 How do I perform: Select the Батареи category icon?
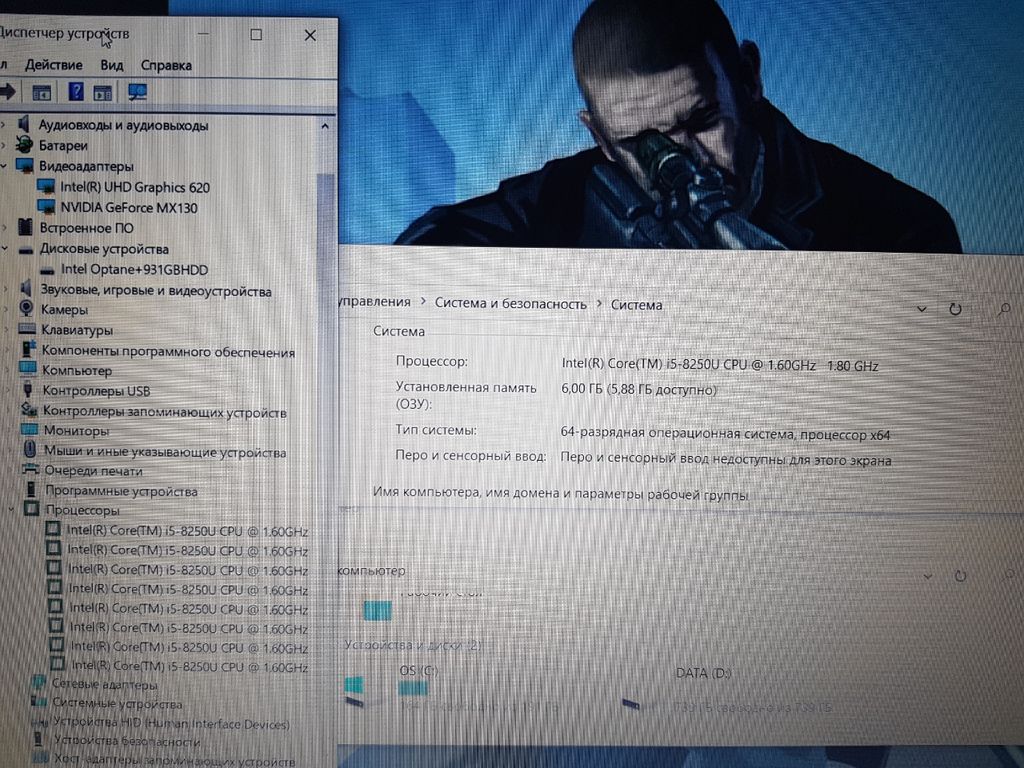click(x=24, y=144)
